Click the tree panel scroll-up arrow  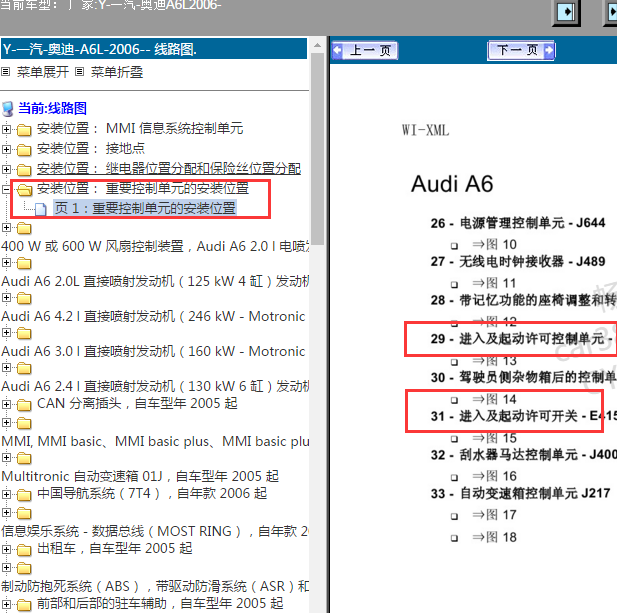pyautogui.click(x=317, y=45)
